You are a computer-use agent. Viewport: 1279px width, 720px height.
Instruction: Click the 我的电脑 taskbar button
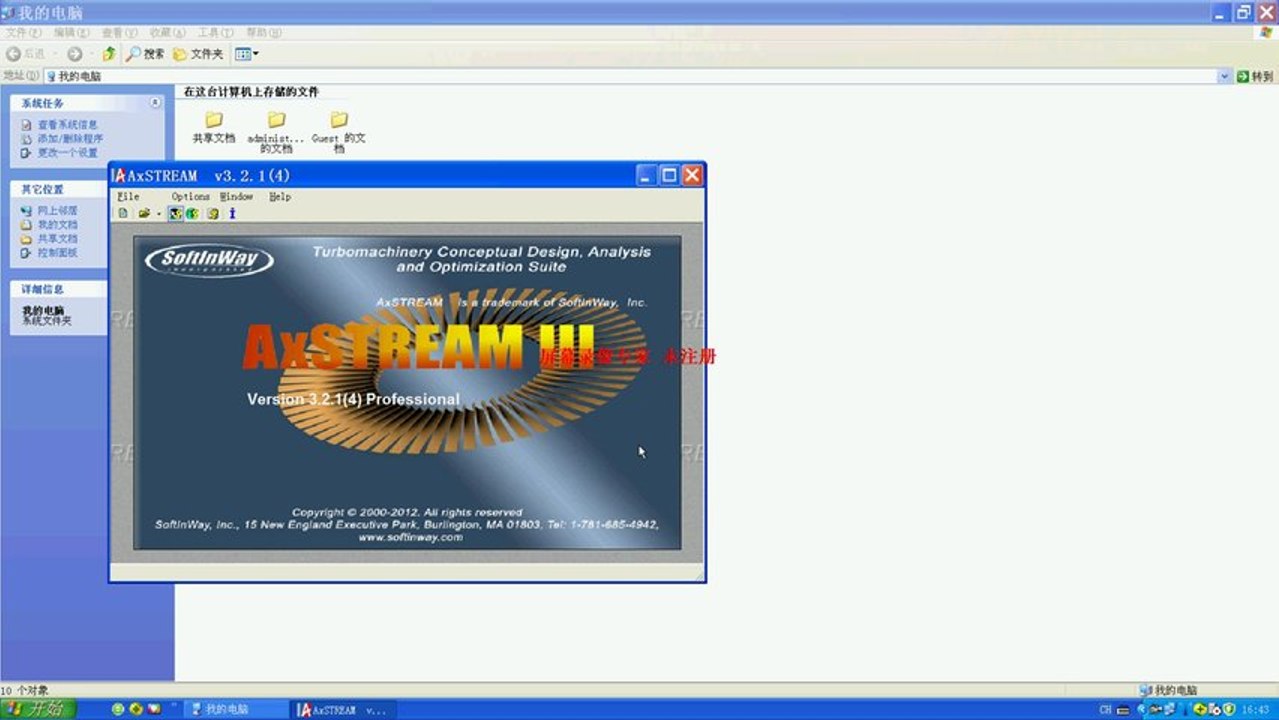click(x=234, y=710)
